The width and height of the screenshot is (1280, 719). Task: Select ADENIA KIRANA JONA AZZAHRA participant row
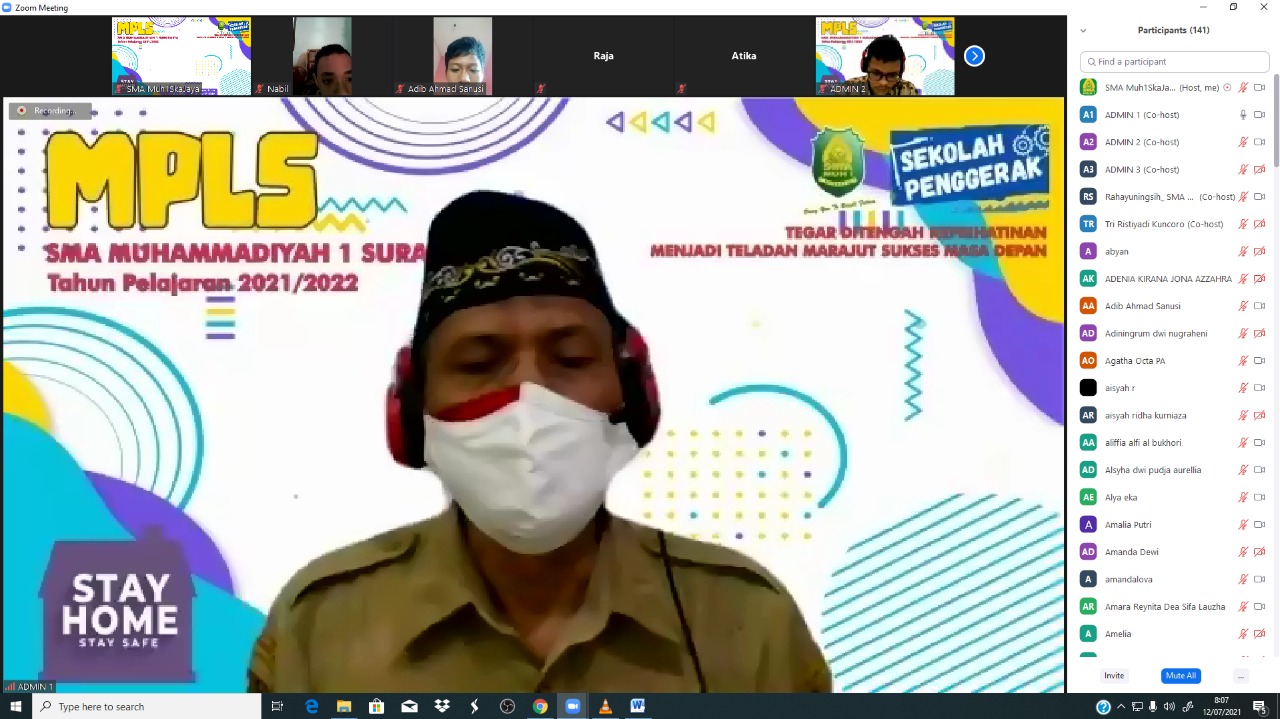point(1174,278)
